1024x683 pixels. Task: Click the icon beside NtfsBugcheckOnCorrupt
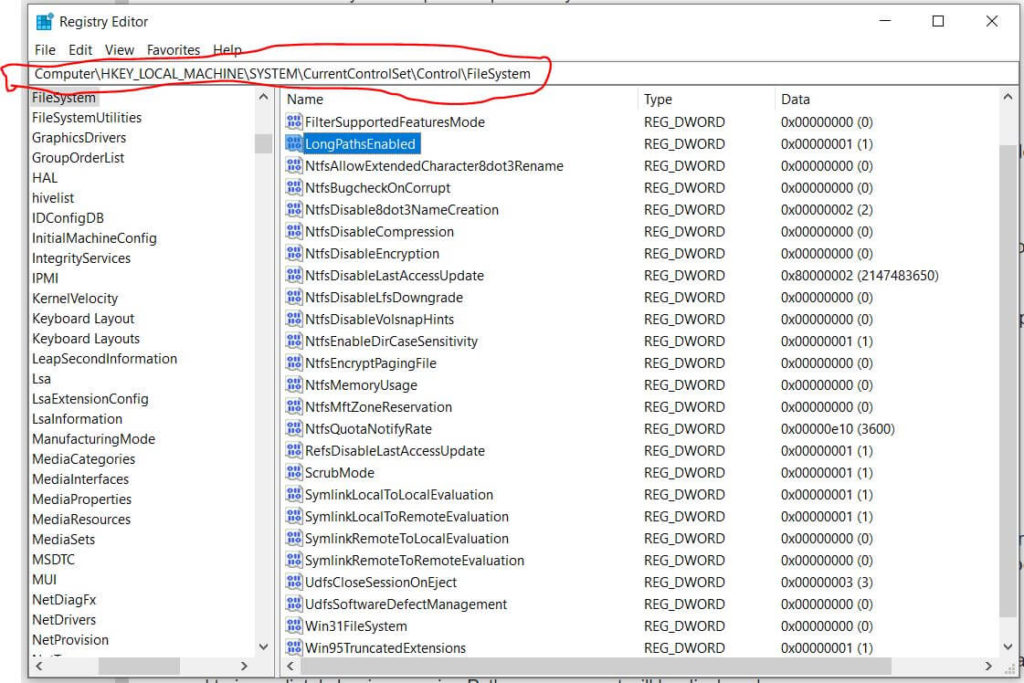click(294, 187)
